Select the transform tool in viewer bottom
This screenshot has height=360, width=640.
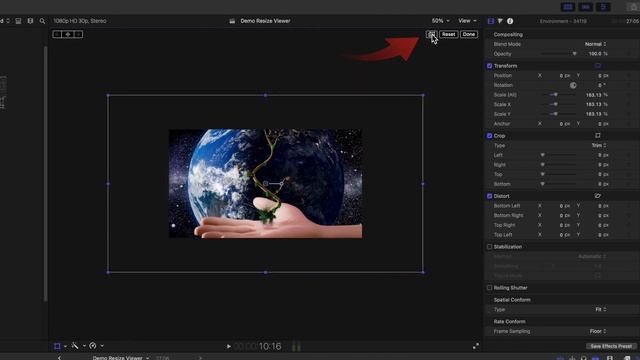pyautogui.click(x=57, y=346)
